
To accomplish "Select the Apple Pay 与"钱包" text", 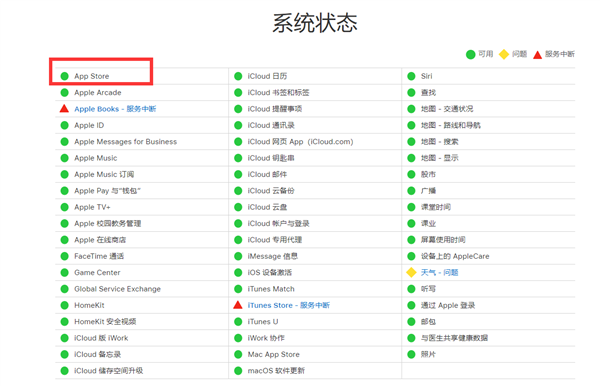I will click(x=107, y=191).
